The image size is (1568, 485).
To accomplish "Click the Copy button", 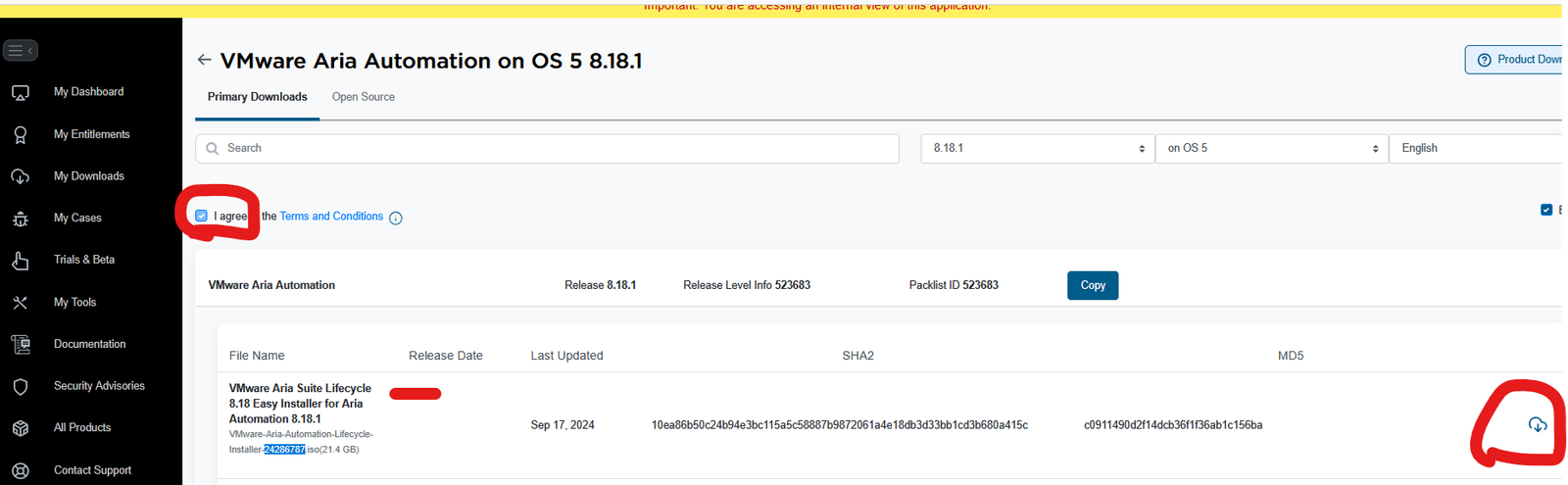I will (x=1093, y=285).
